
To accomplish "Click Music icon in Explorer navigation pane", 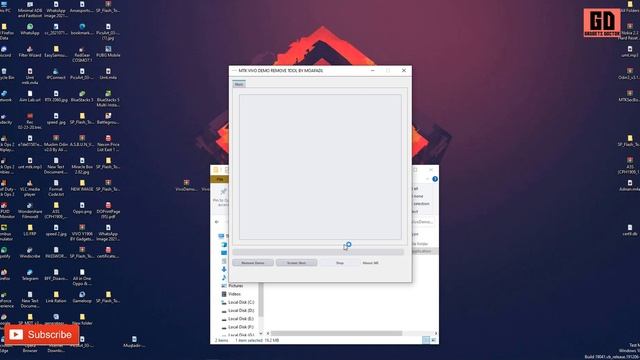I will pos(224,278).
